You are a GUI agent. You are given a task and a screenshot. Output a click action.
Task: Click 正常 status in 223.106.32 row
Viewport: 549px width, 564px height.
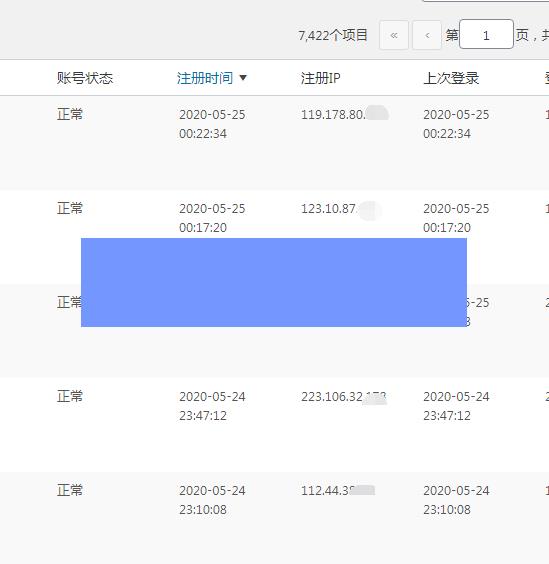click(x=70, y=396)
